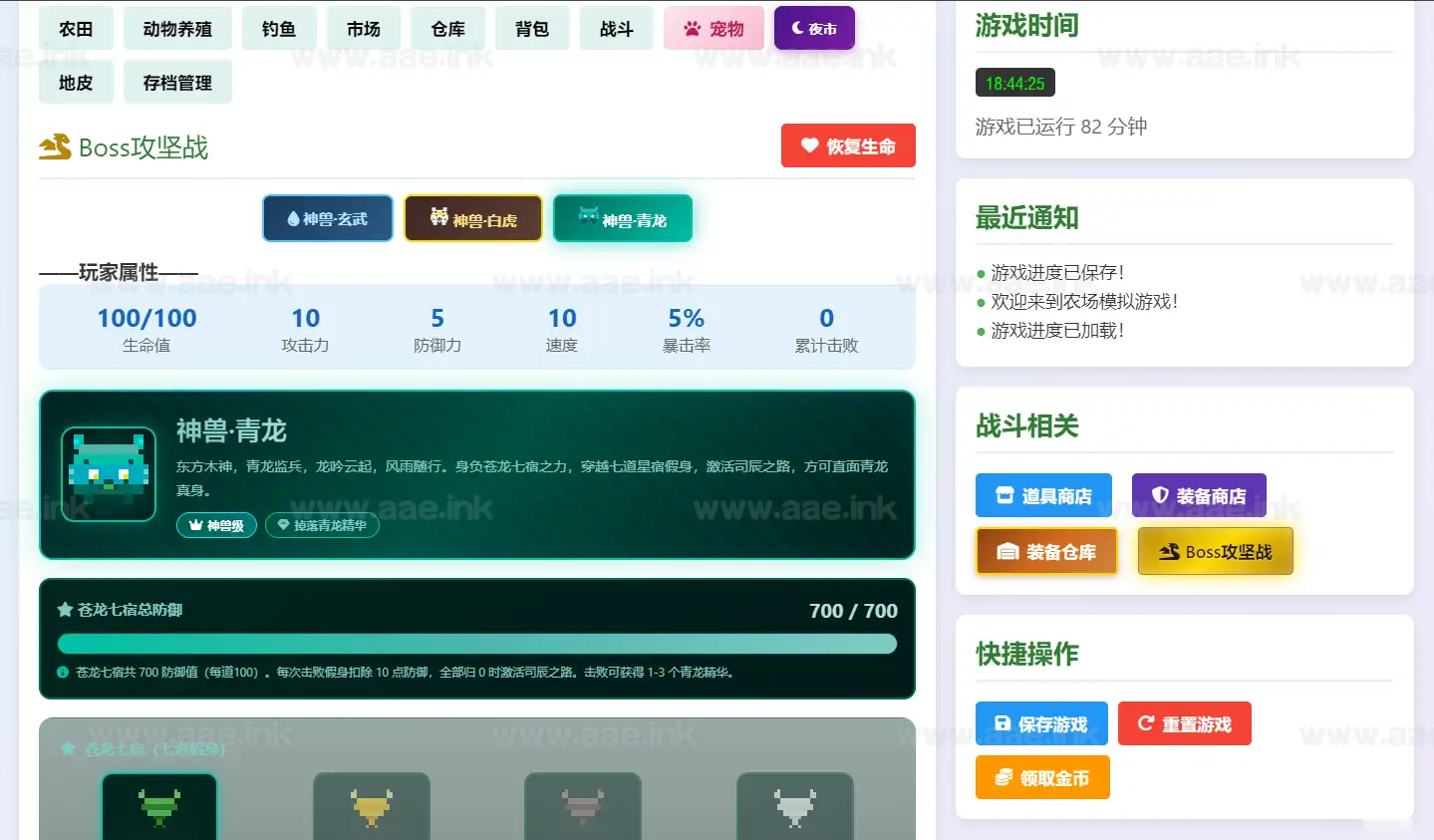Click the shop icon on 道具商店
Viewport: 1434px width, 840px height.
tap(1004, 495)
